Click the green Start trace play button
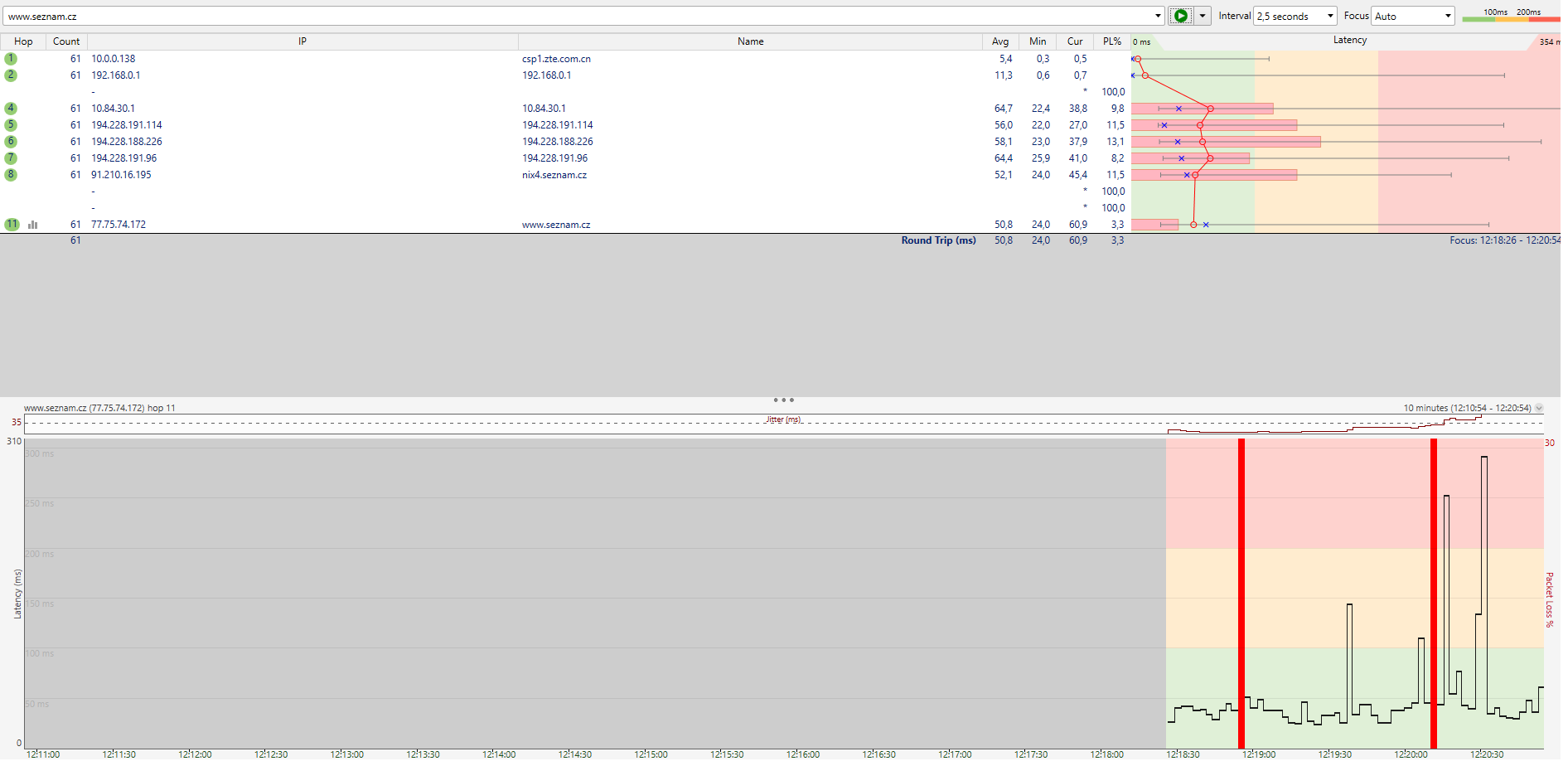The width and height of the screenshot is (1568, 766). [1180, 16]
